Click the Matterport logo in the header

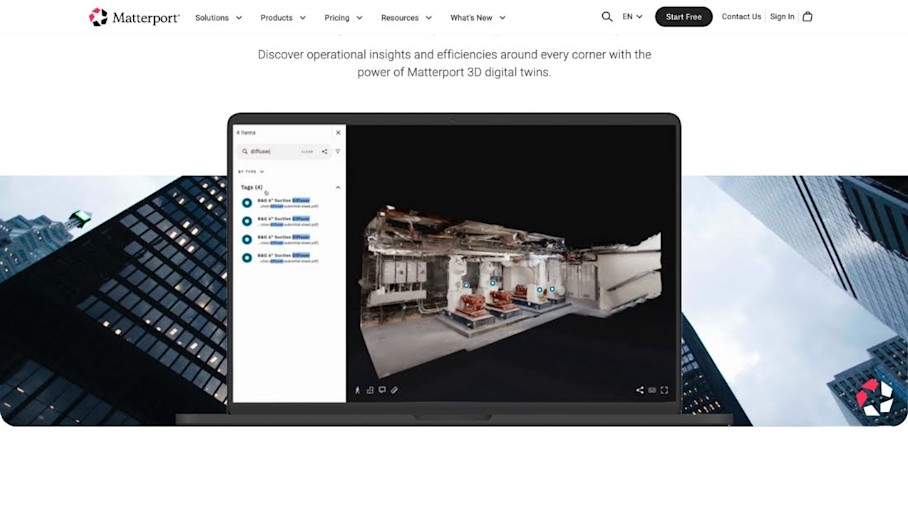pos(134,17)
